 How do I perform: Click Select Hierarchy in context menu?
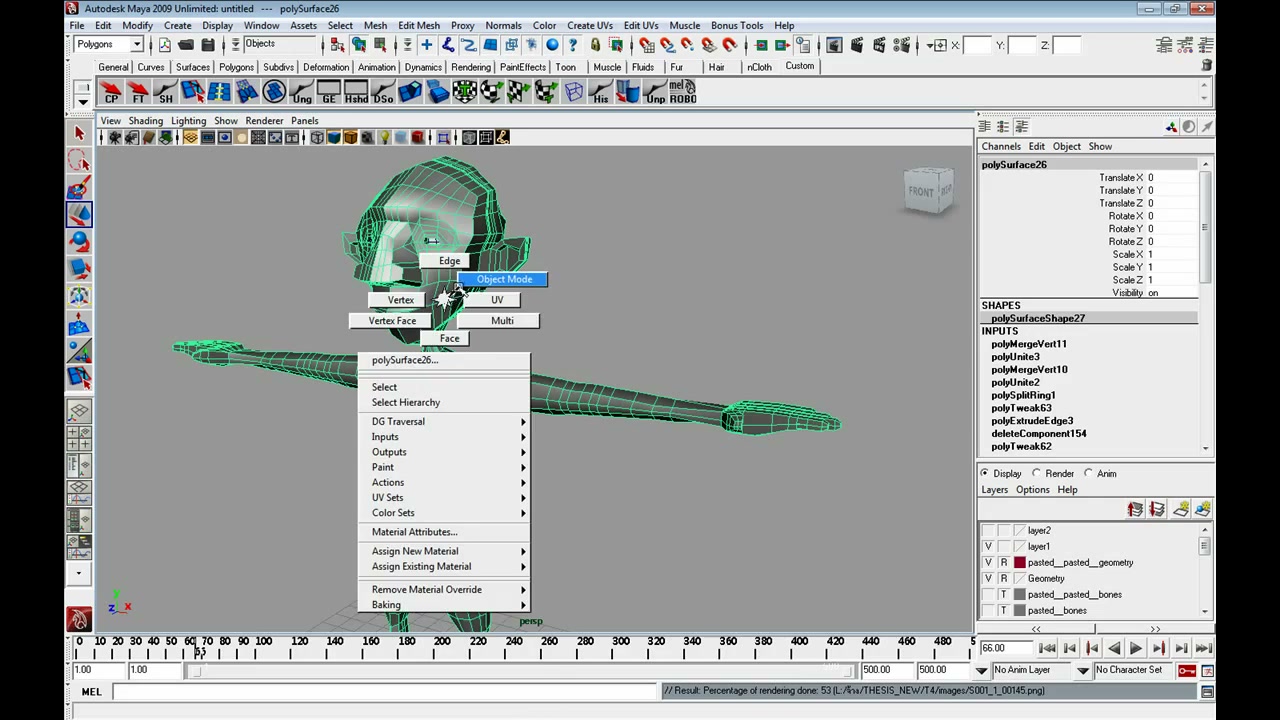click(x=406, y=402)
